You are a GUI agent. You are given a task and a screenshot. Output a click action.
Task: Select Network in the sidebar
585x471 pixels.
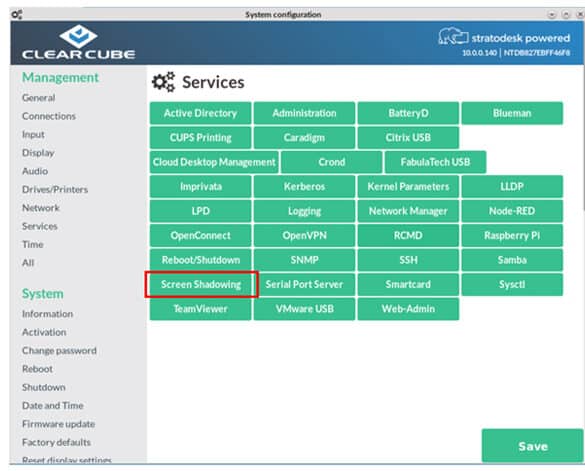pyautogui.click(x=41, y=208)
